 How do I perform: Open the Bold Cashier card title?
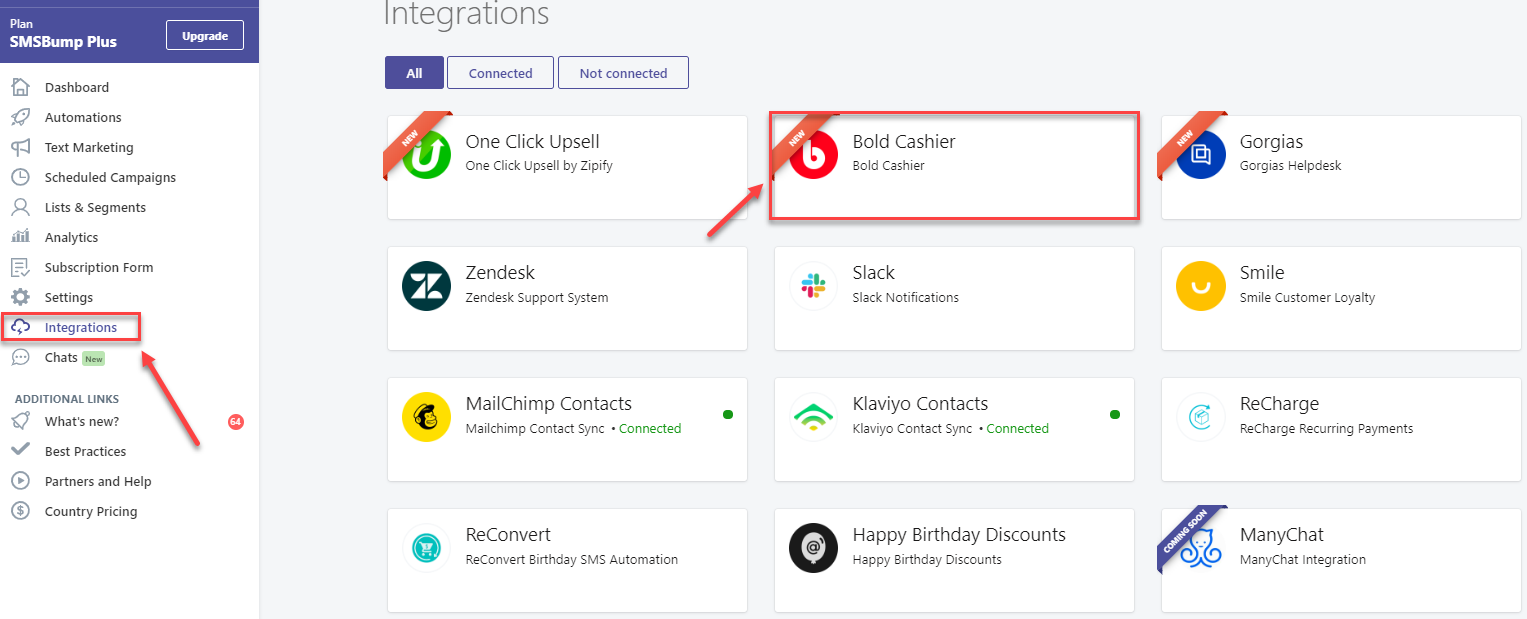point(904,141)
